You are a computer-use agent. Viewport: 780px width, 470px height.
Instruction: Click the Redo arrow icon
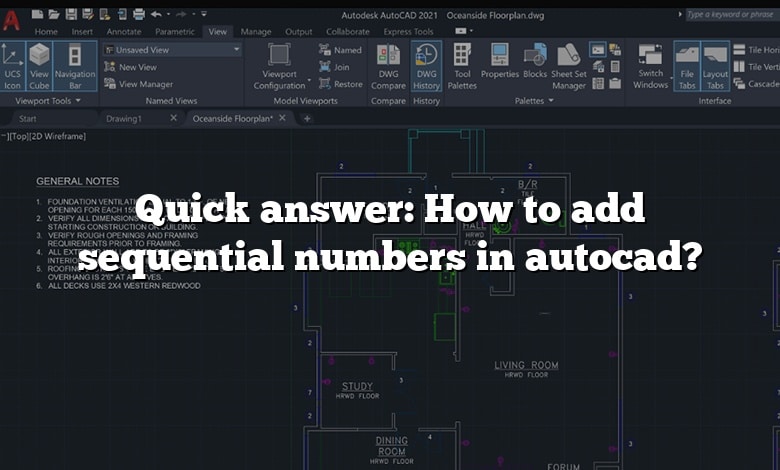click(182, 14)
